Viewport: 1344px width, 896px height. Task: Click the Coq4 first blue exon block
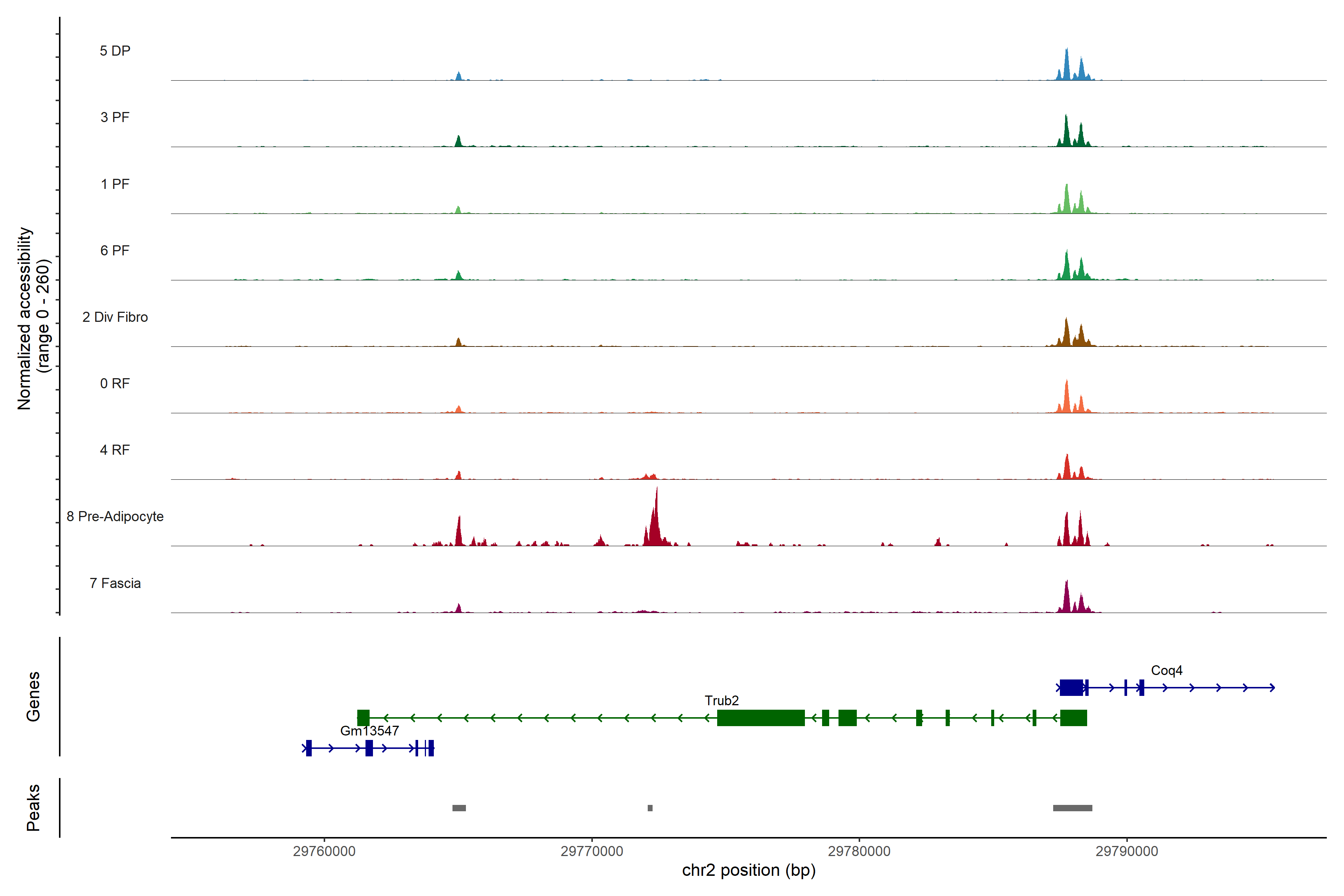pyautogui.click(x=1071, y=687)
